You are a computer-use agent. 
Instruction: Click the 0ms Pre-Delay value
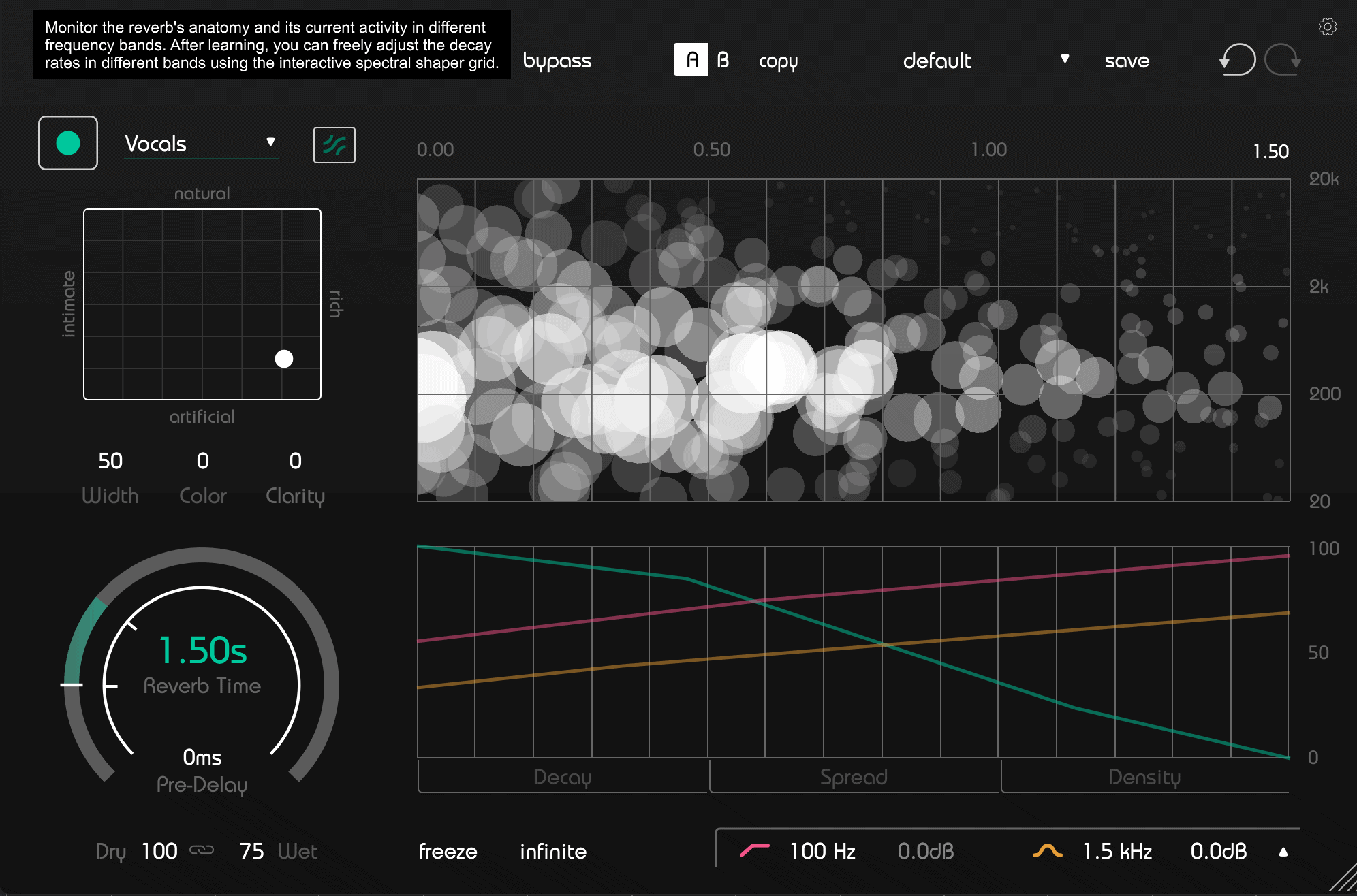[202, 757]
